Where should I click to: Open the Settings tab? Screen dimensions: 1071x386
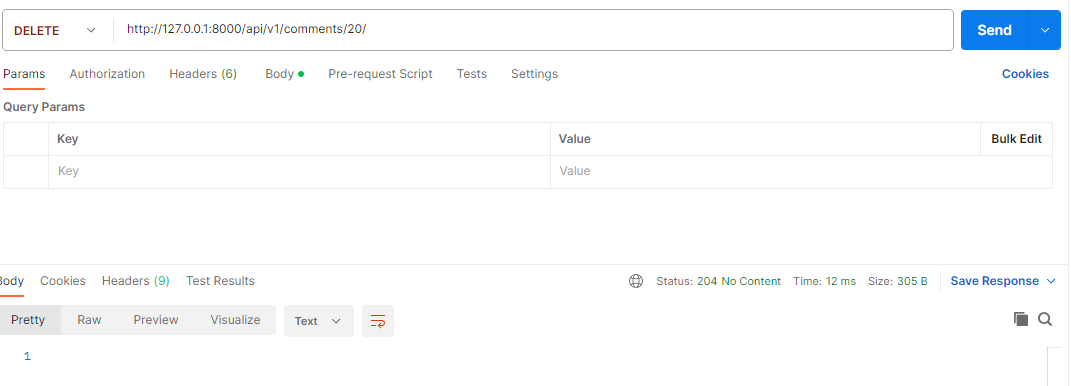tap(534, 74)
